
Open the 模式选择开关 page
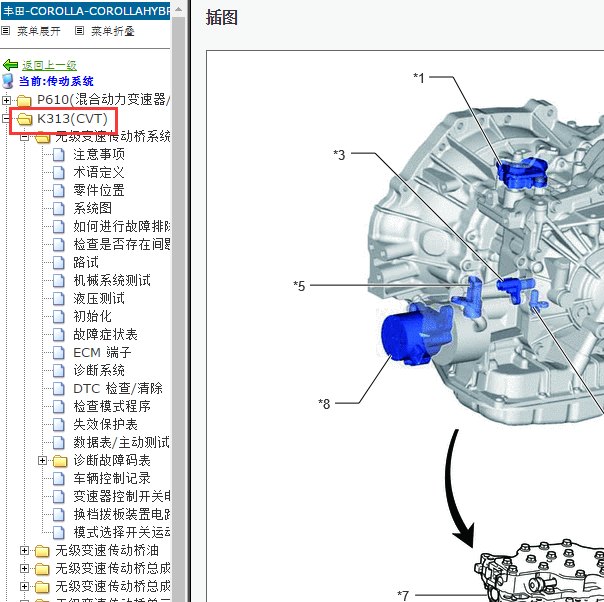point(121,532)
